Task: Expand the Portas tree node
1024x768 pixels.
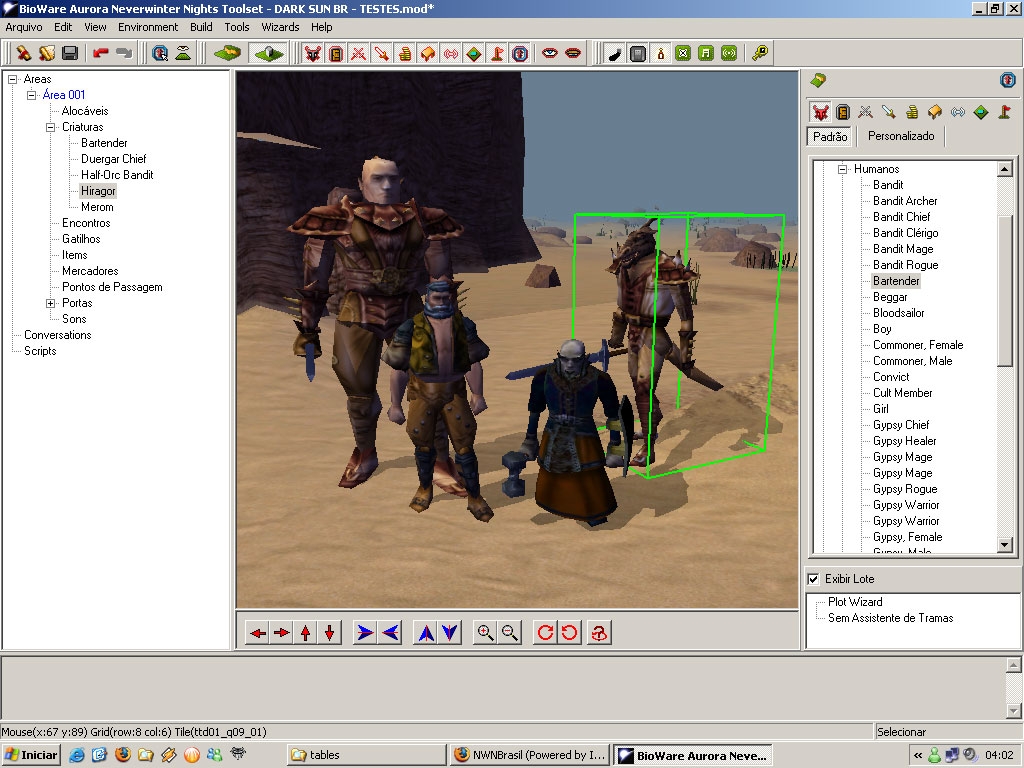Action: click(51, 303)
